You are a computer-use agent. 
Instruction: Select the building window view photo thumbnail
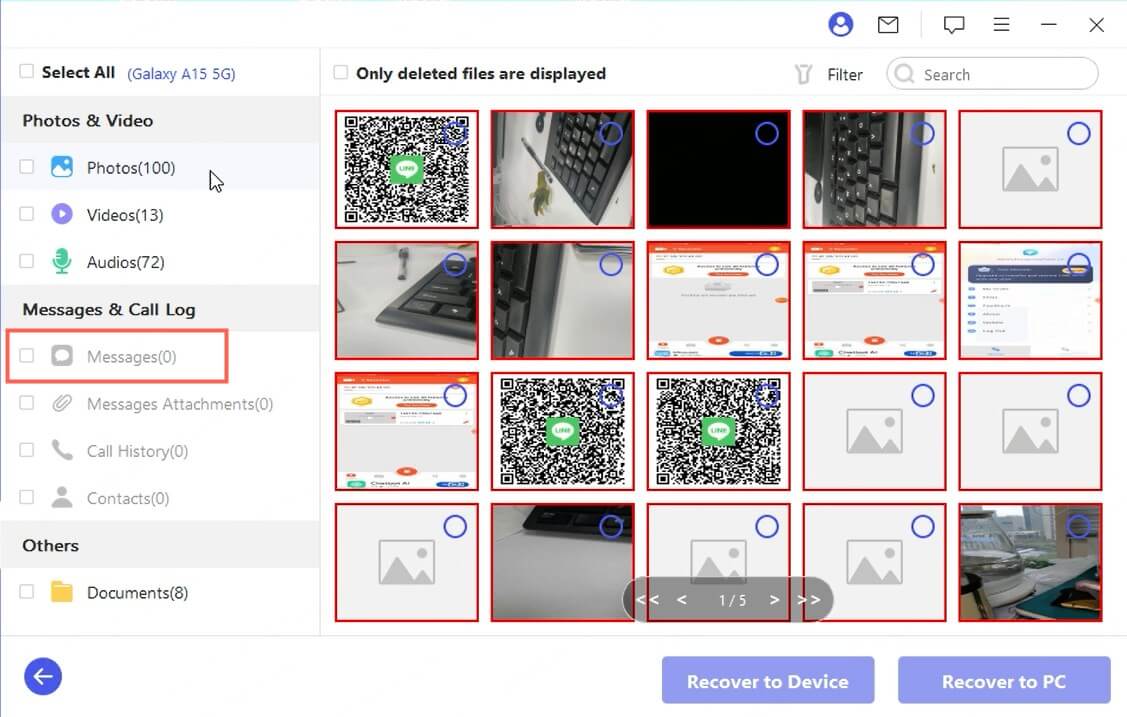click(x=1030, y=563)
